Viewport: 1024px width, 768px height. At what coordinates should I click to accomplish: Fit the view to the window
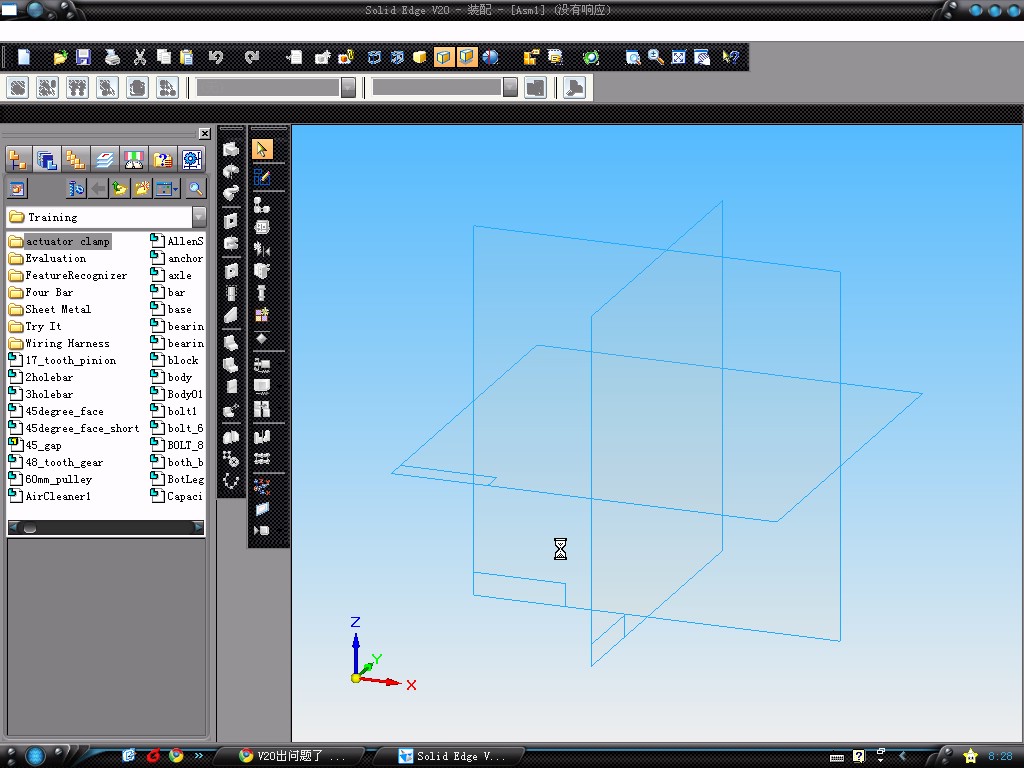(679, 57)
